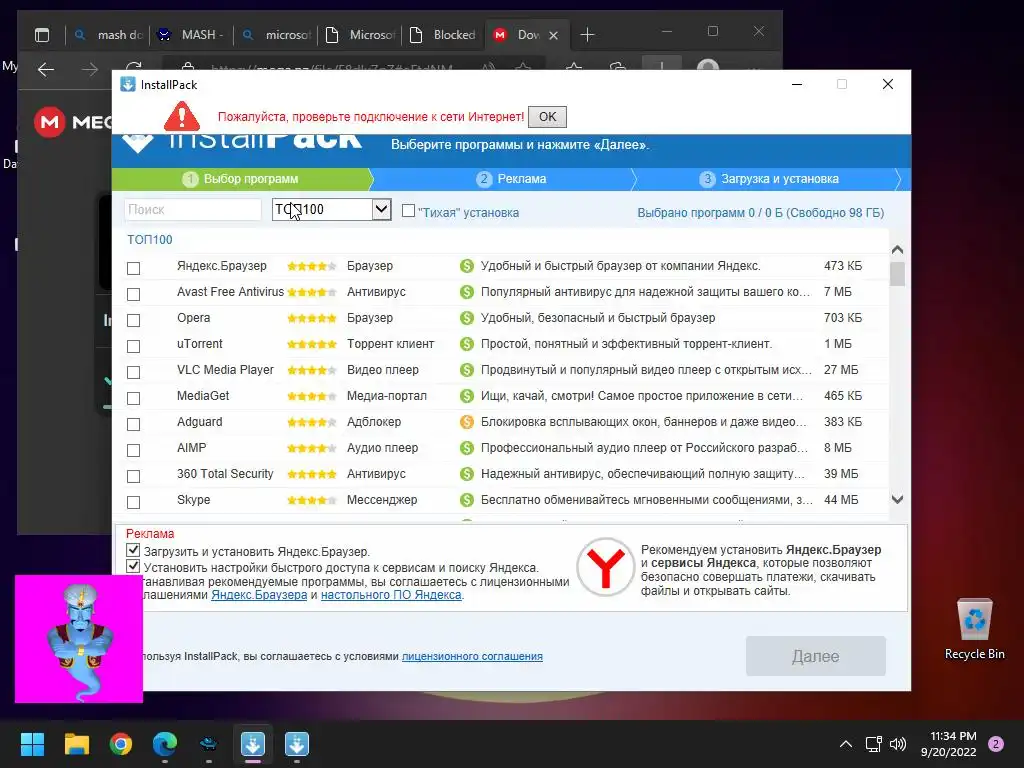Check the Skype checkbox

click(x=133, y=502)
